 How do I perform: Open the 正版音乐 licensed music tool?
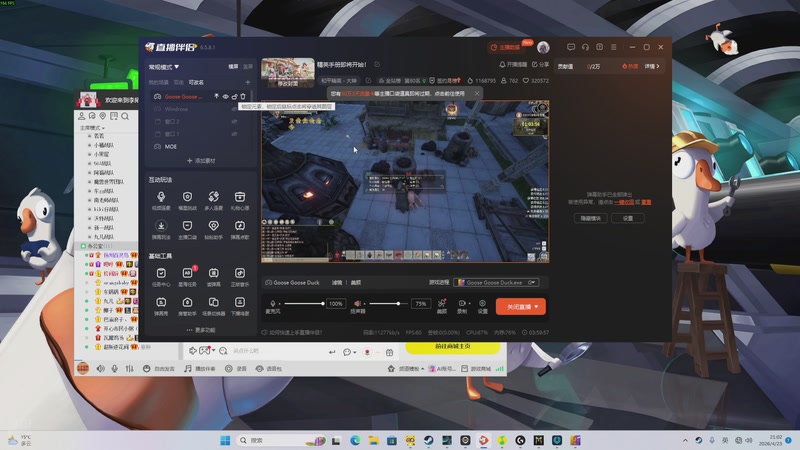click(x=240, y=277)
